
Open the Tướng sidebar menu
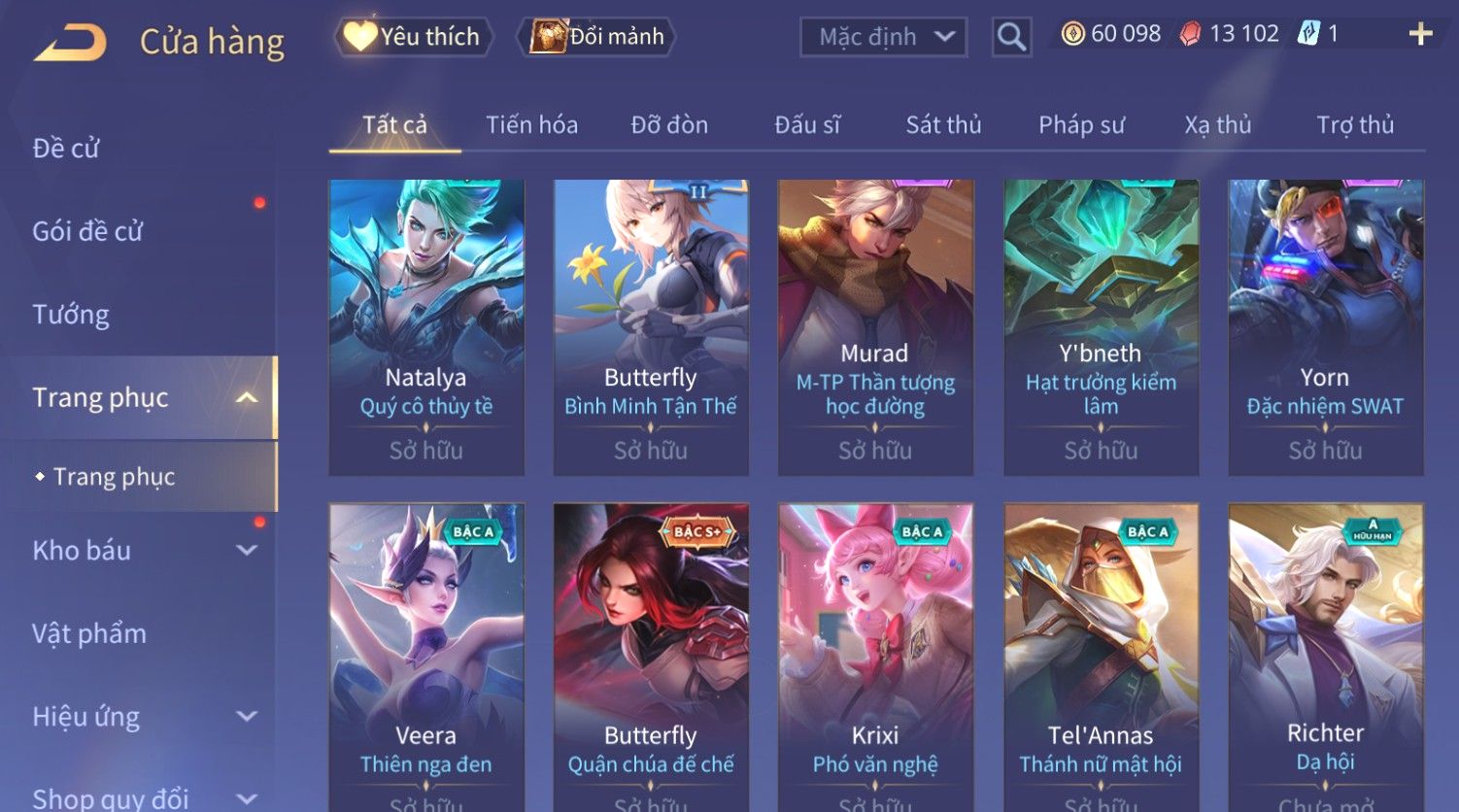(71, 315)
